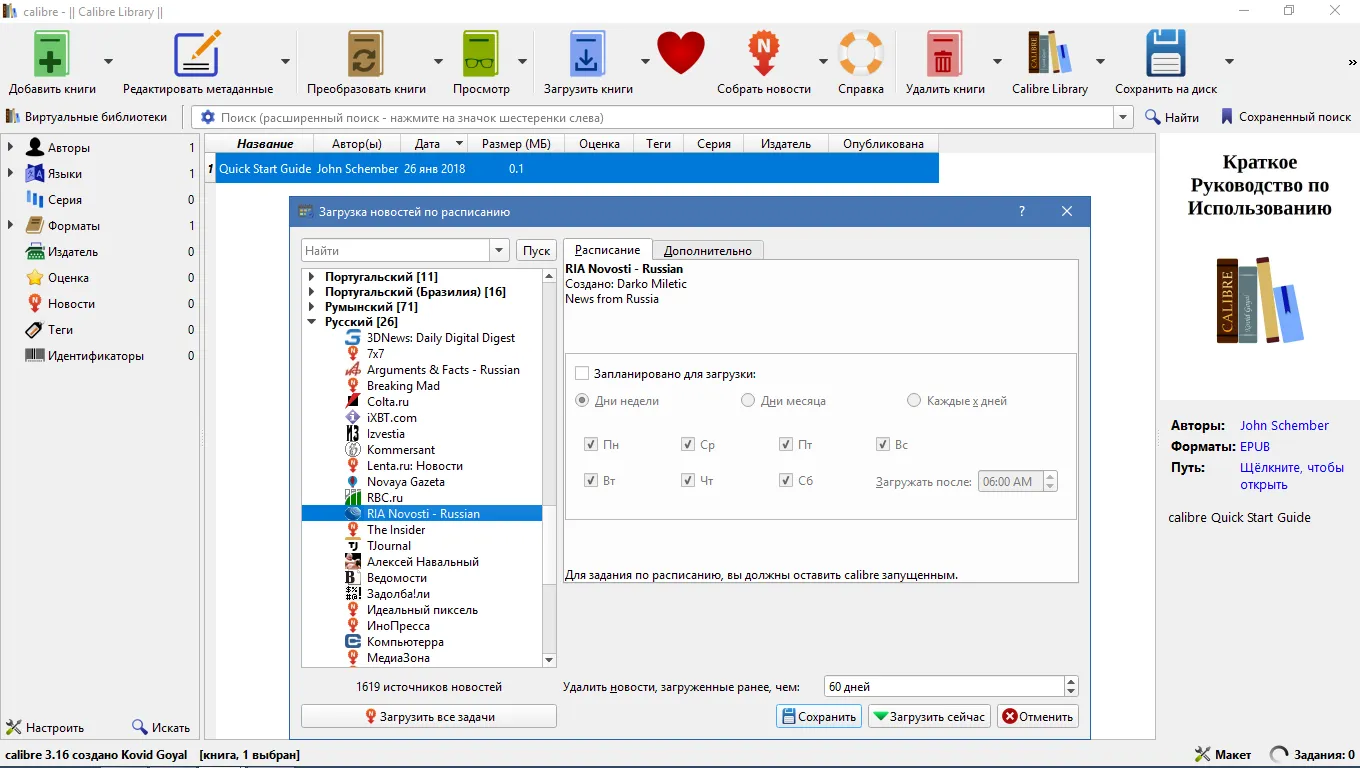
Task: Open Виртуальные библиотеки
Action: [x=86, y=117]
